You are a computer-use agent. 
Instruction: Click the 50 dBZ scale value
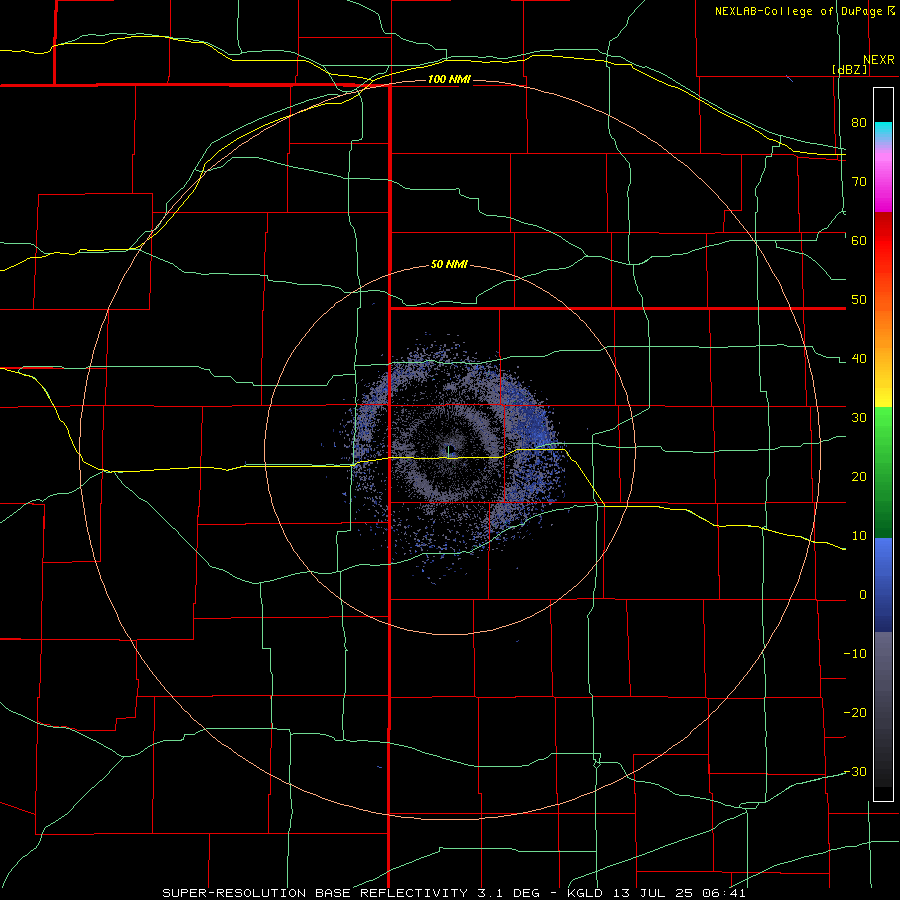(859, 300)
